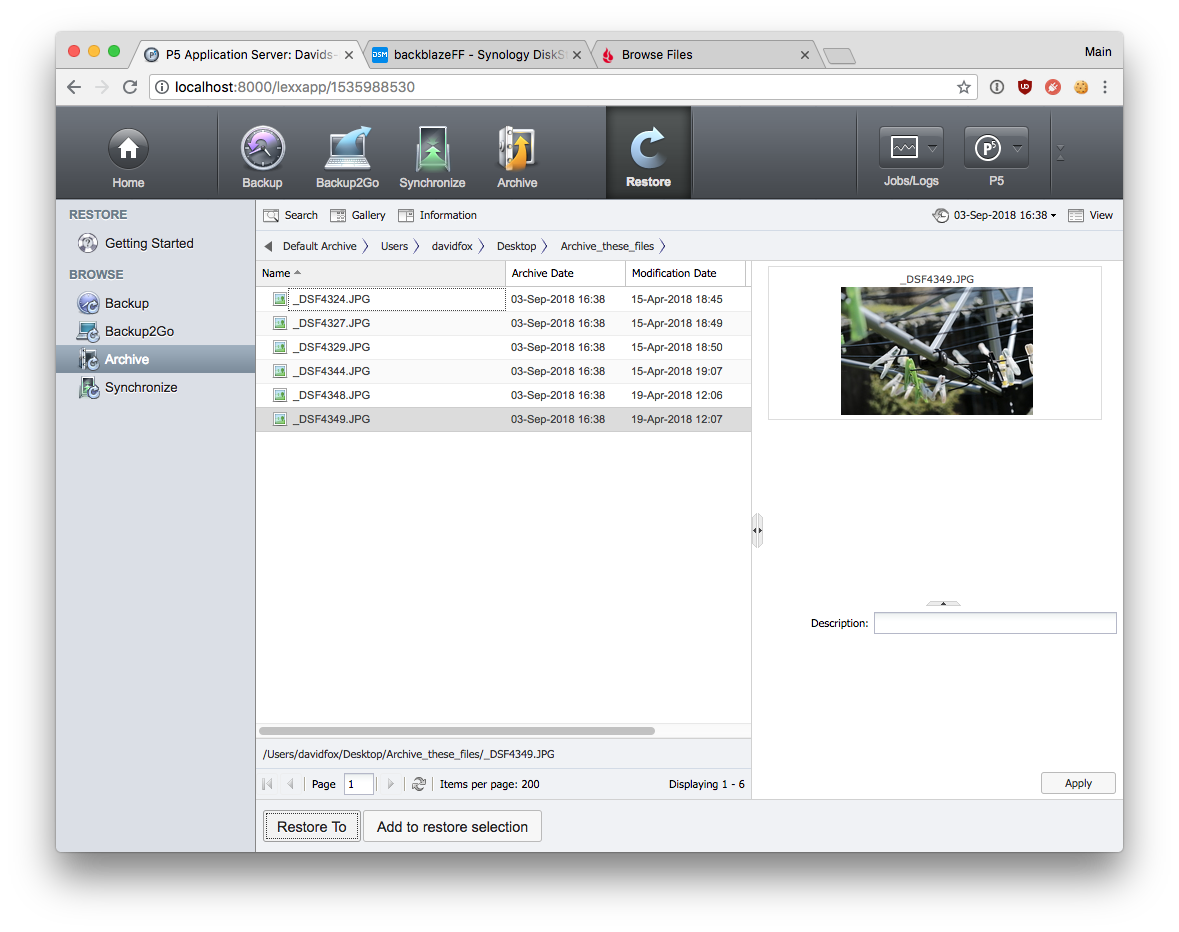
Task: Navigate to Desktop breadcrumb
Action: click(x=517, y=246)
